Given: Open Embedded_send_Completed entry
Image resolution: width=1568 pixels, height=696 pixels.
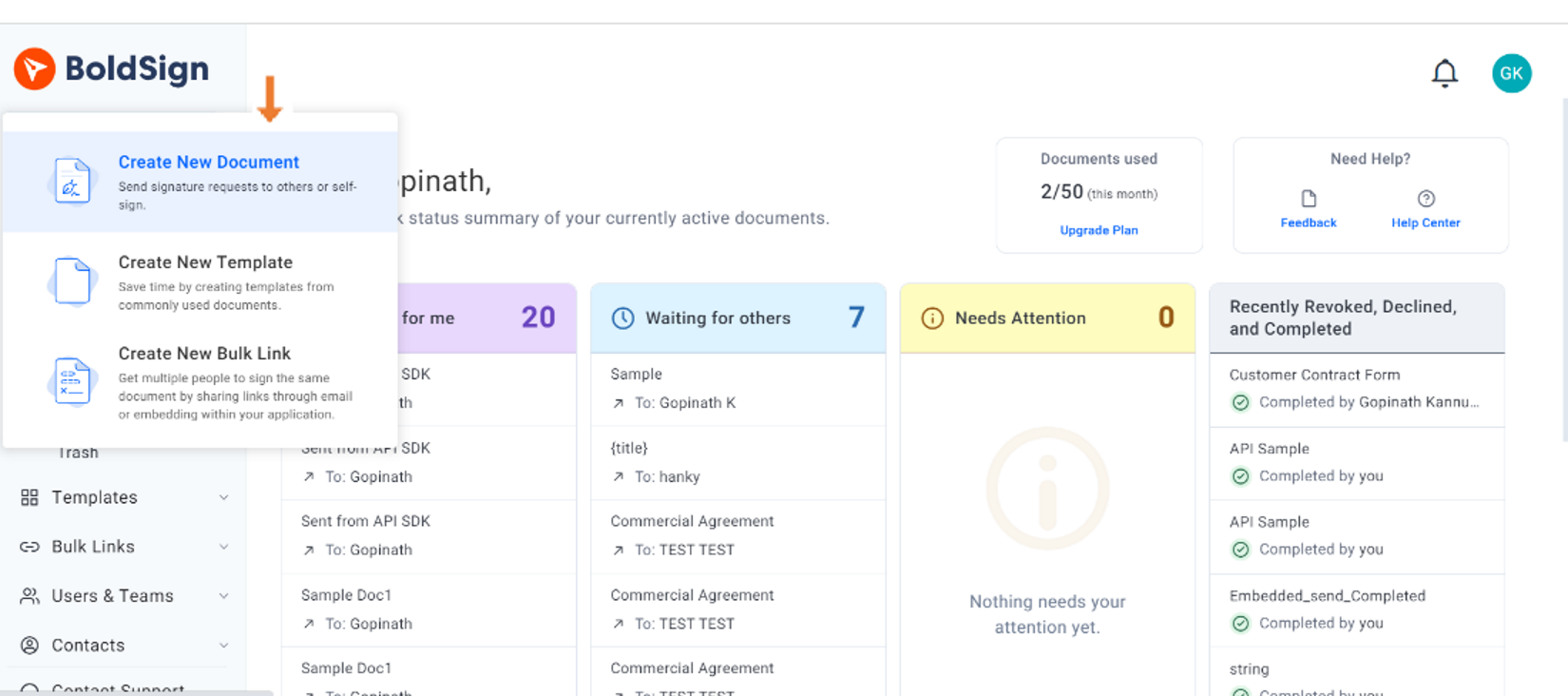Looking at the screenshot, I should pyautogui.click(x=1357, y=610).
